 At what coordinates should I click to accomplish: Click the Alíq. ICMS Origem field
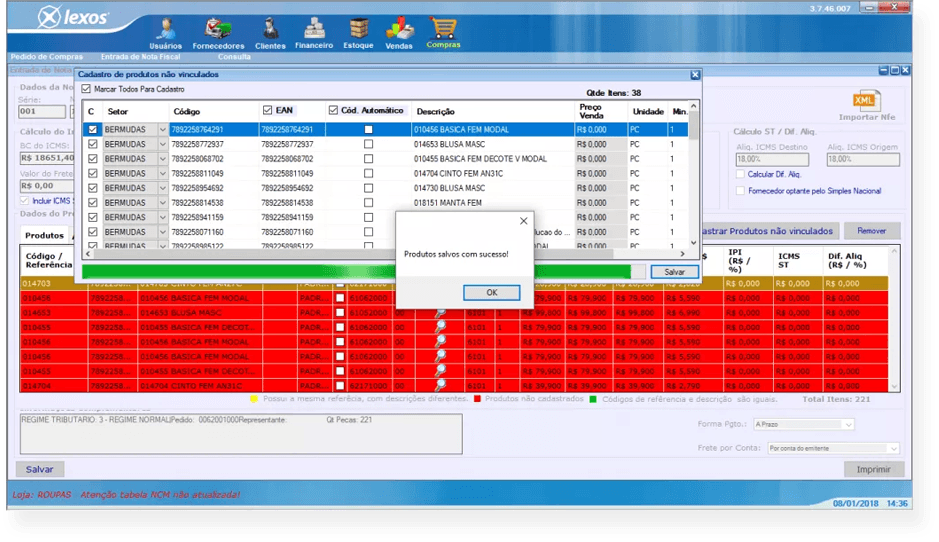coord(863,159)
